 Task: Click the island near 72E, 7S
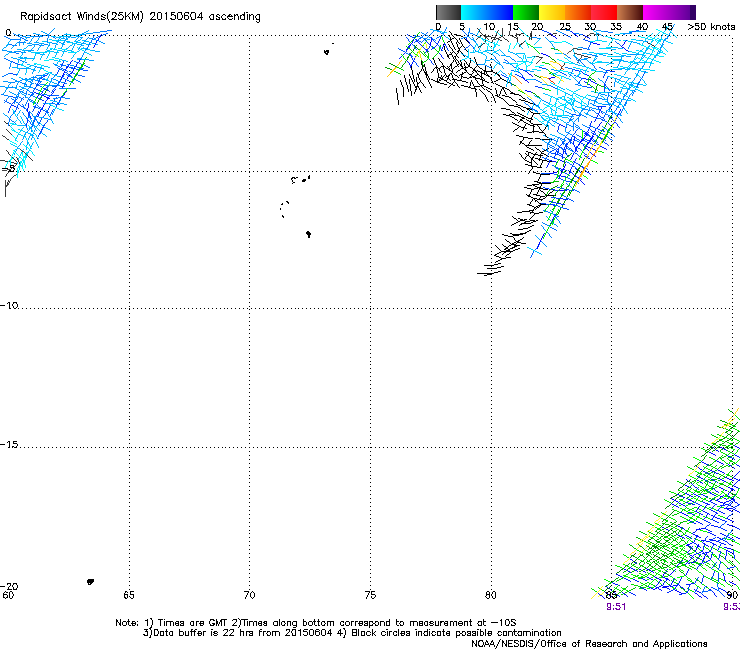tap(308, 234)
